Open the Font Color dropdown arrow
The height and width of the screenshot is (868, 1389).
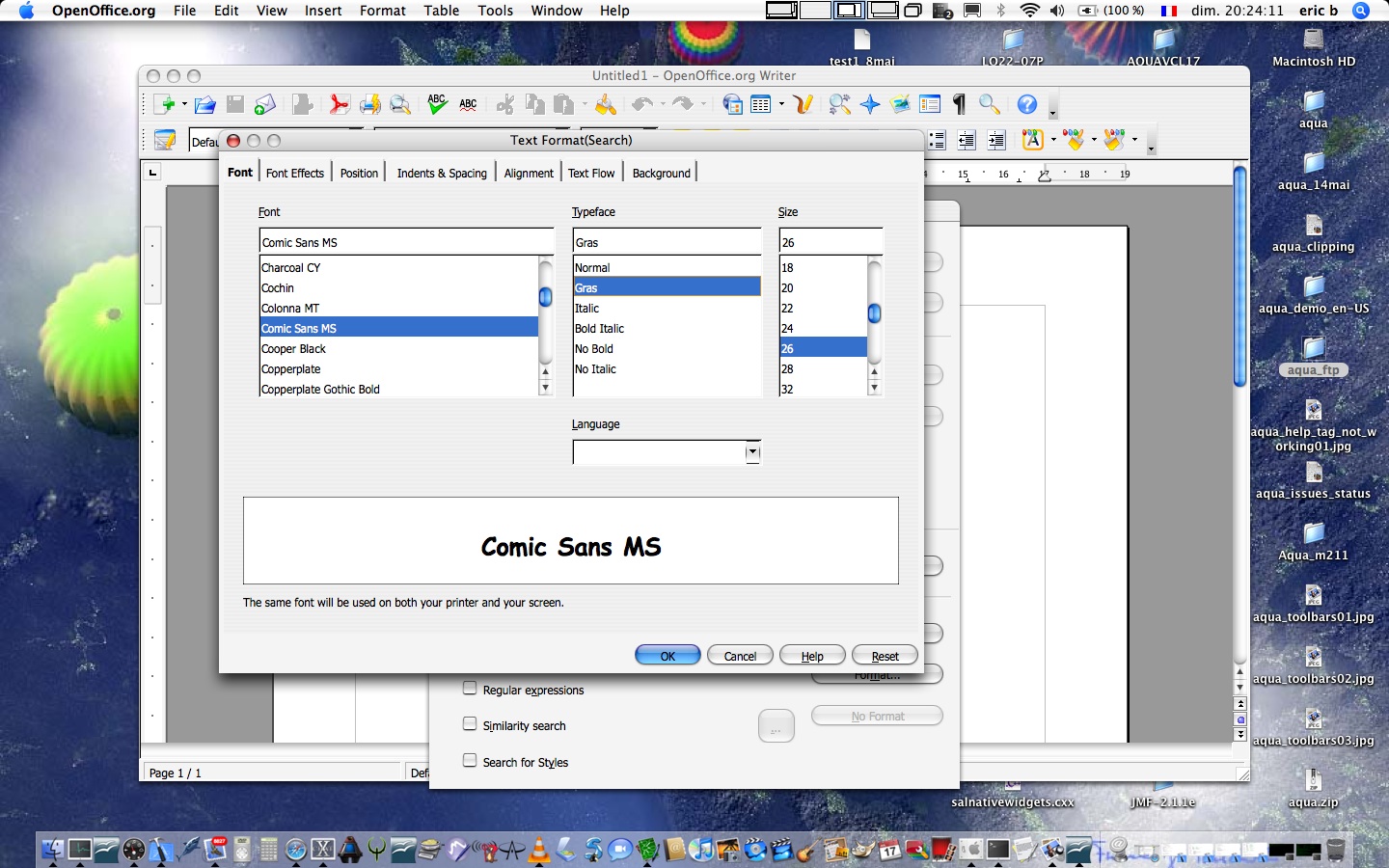pyautogui.click(x=1053, y=141)
